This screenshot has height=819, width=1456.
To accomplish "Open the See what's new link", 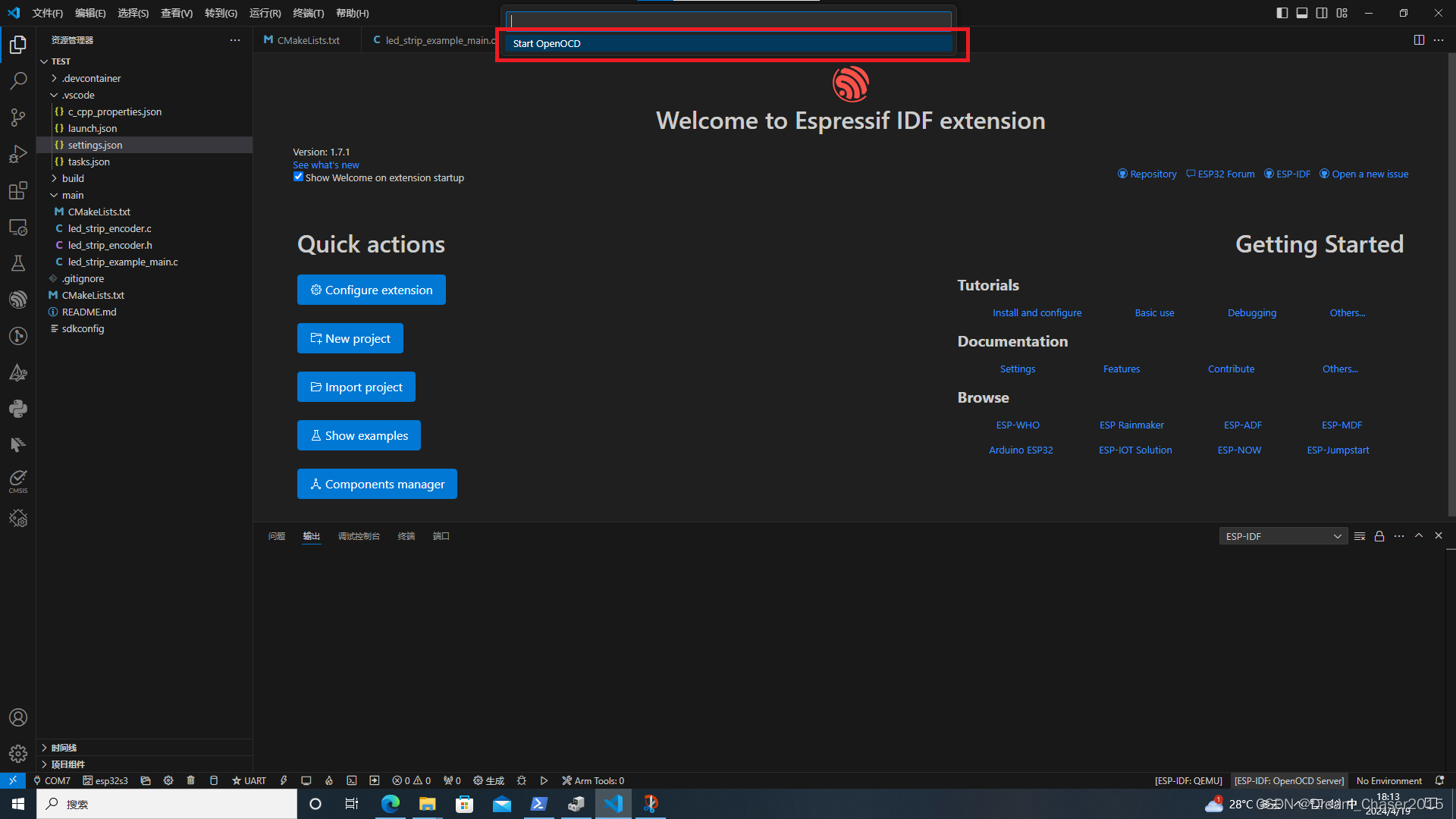I will [x=326, y=165].
